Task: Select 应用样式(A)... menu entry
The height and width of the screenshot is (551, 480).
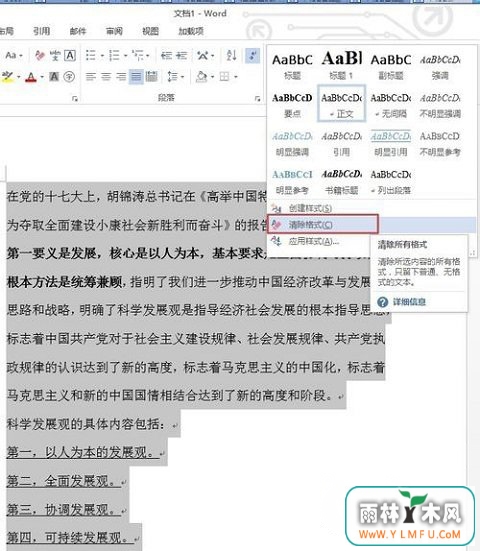Action: (x=319, y=241)
